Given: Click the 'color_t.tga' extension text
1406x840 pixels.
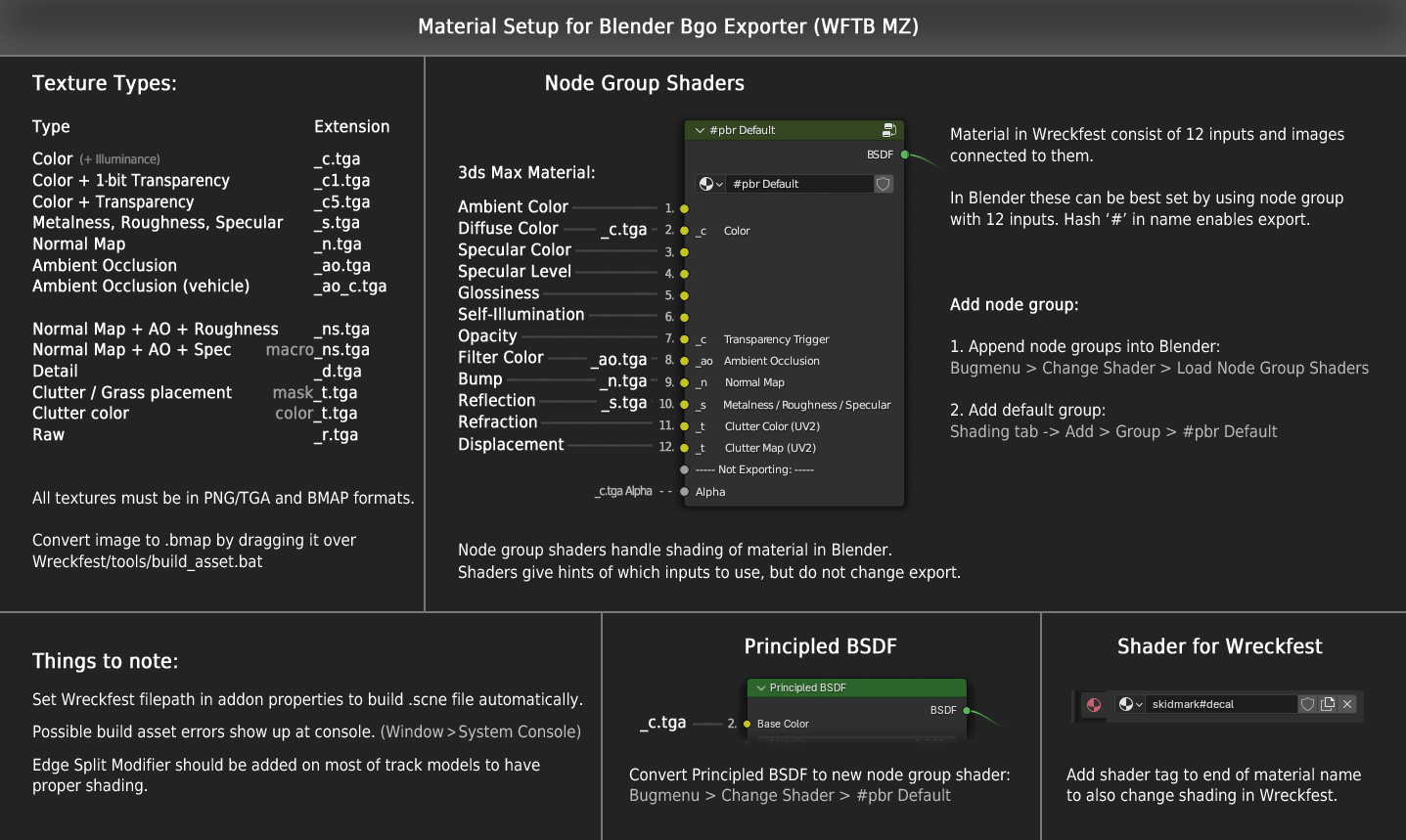Looking at the screenshot, I should [316, 414].
